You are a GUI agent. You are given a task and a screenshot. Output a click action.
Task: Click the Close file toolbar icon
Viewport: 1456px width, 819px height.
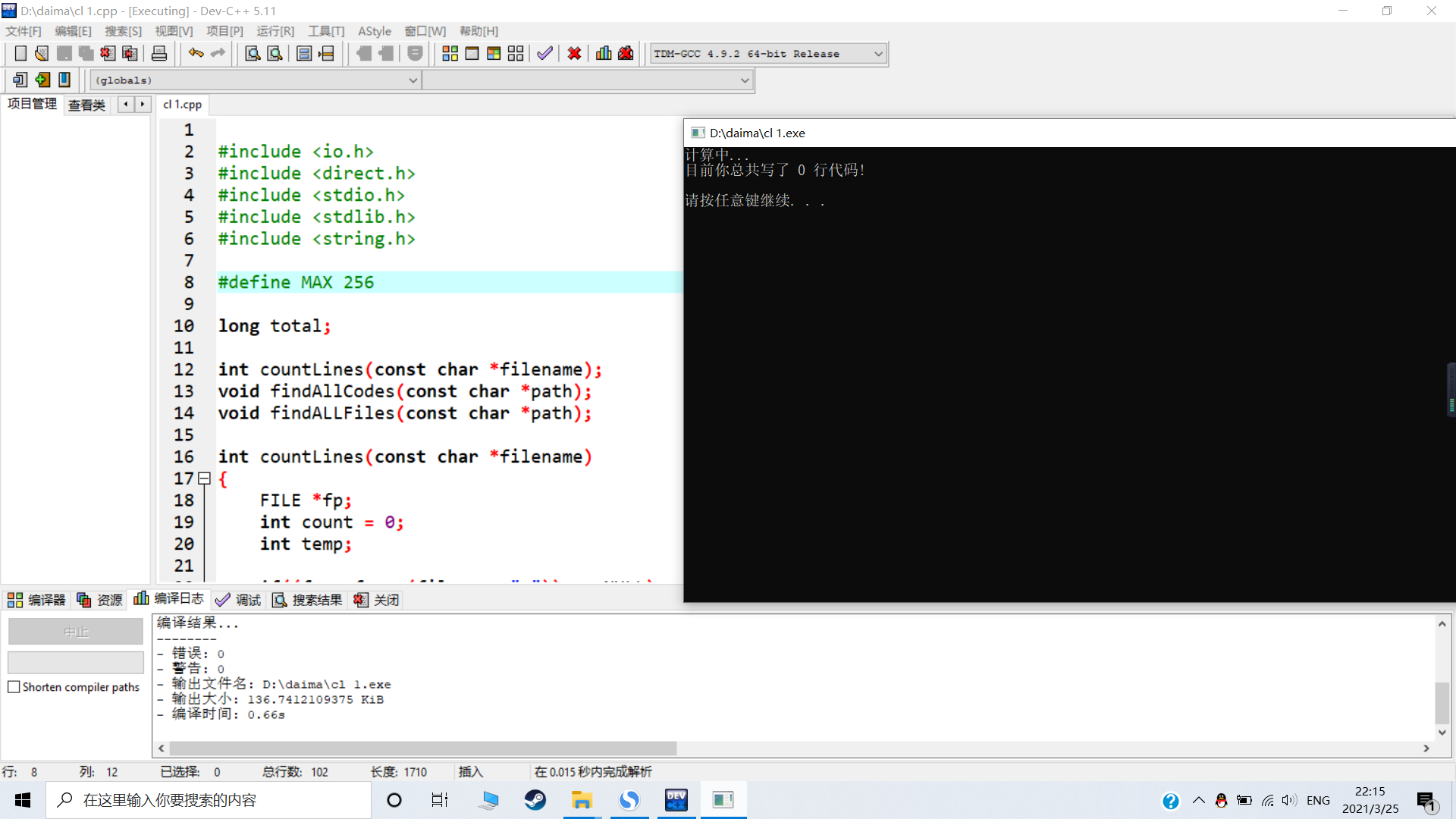tap(108, 53)
